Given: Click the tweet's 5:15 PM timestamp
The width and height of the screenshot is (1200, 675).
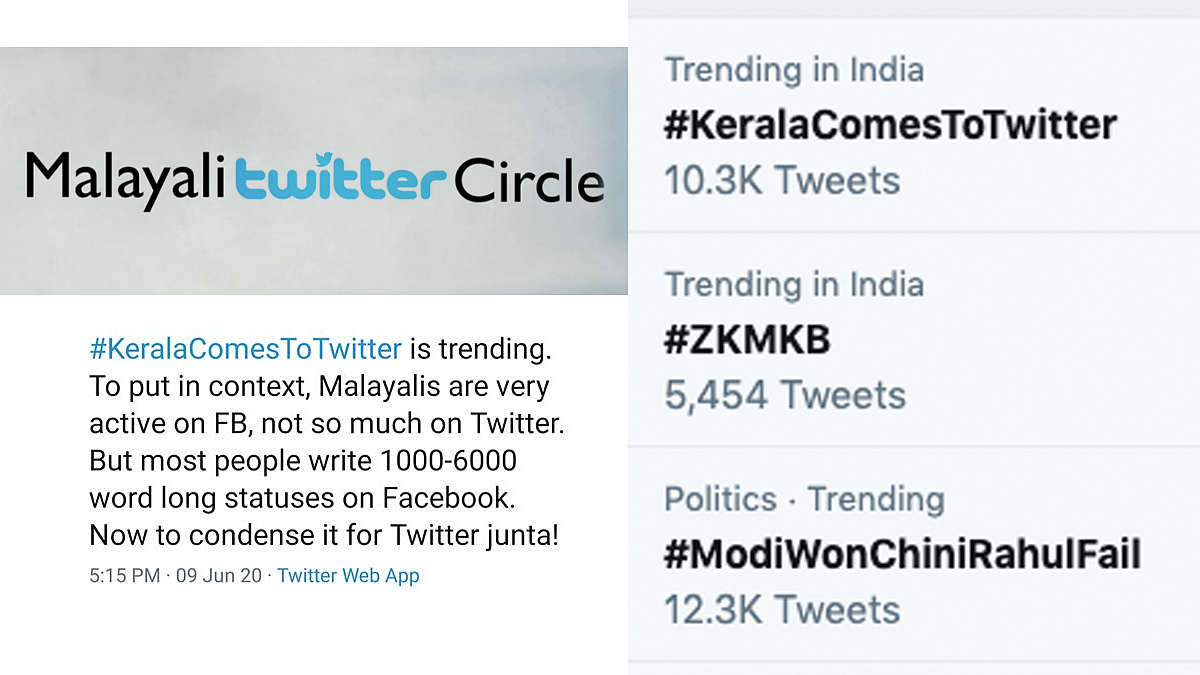Looking at the screenshot, I should coord(124,576).
